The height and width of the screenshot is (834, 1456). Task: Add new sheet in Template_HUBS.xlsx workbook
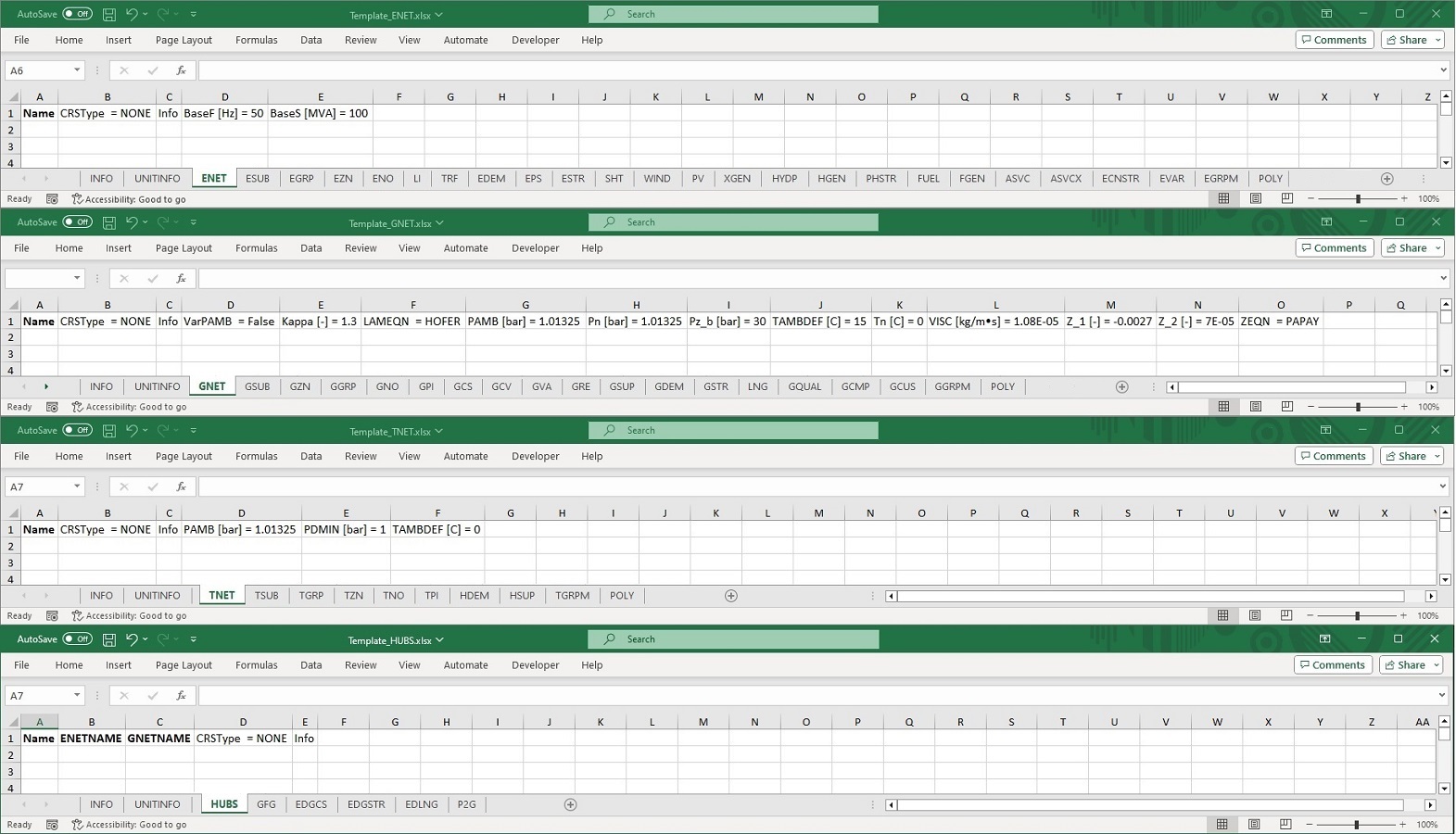coord(571,804)
